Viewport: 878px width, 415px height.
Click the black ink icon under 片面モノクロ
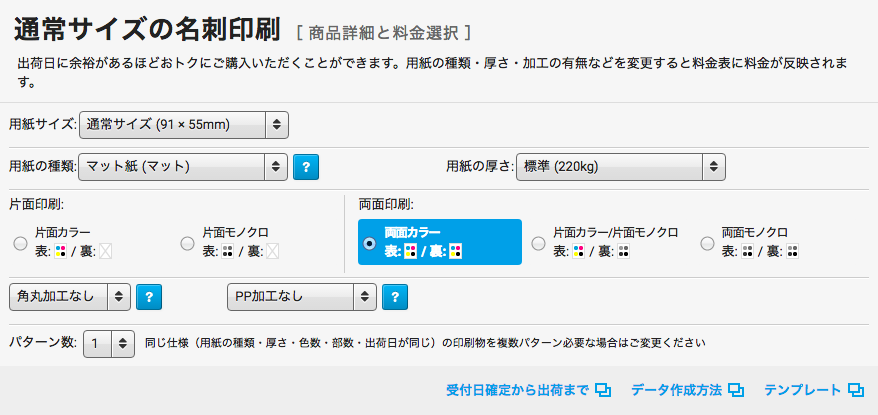click(x=227, y=251)
